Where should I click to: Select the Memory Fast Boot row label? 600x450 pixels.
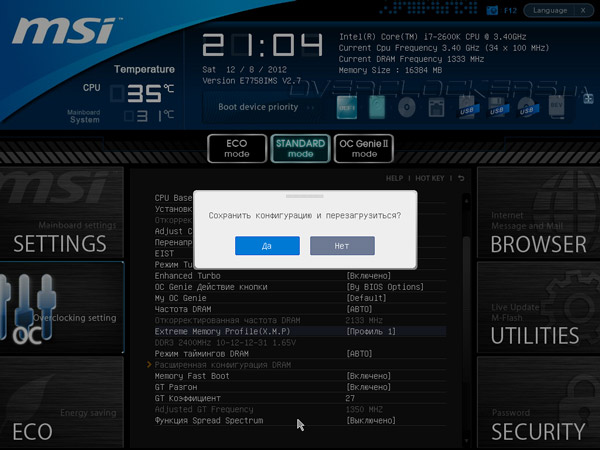[192, 376]
